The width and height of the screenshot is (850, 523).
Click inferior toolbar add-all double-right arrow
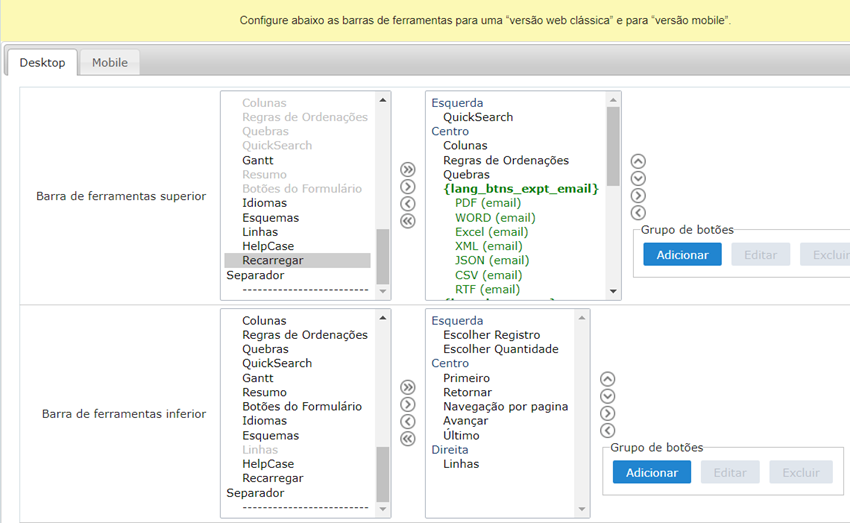tap(408, 388)
